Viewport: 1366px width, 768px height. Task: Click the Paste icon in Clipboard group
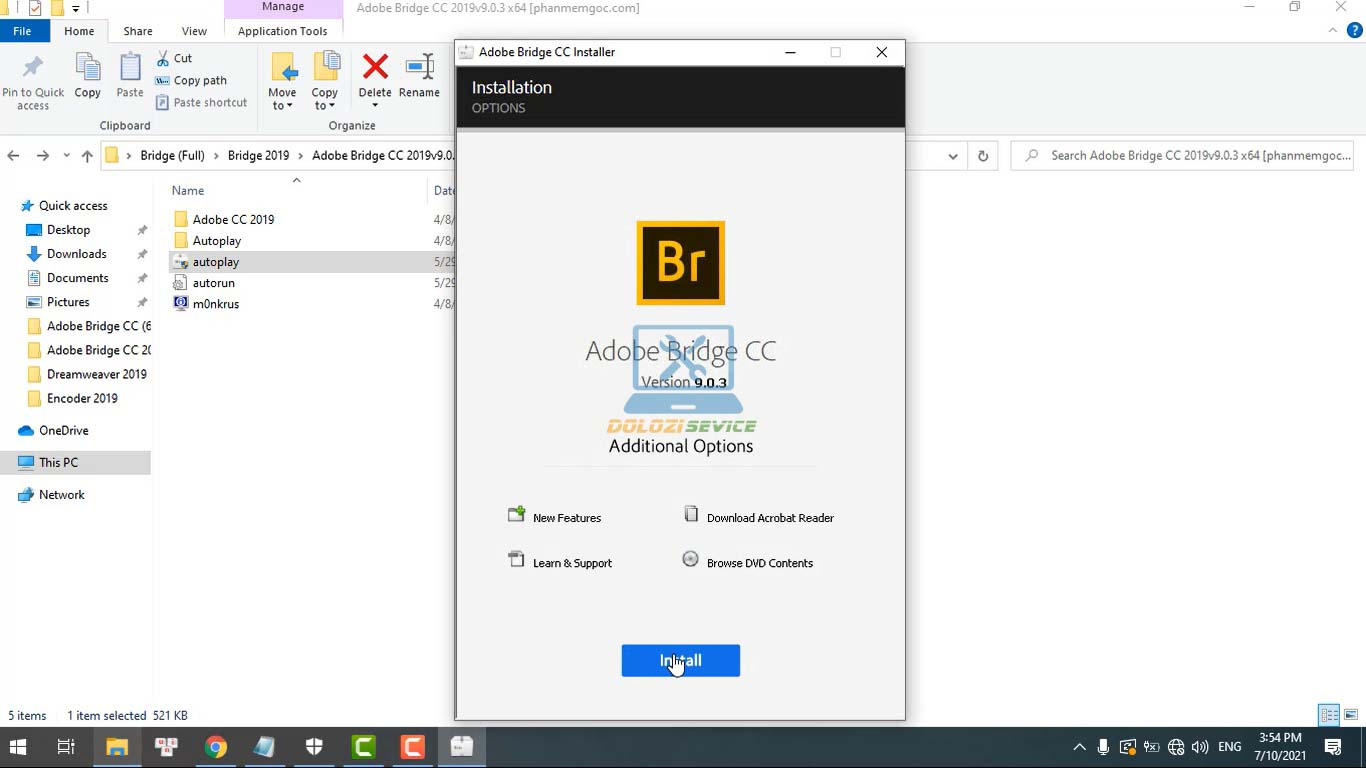point(130,68)
